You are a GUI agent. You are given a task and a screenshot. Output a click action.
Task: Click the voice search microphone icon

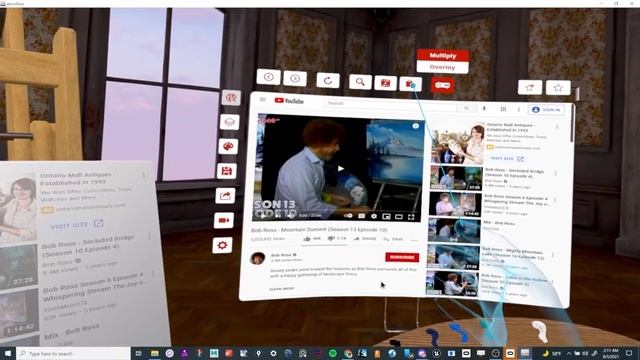coord(484,109)
